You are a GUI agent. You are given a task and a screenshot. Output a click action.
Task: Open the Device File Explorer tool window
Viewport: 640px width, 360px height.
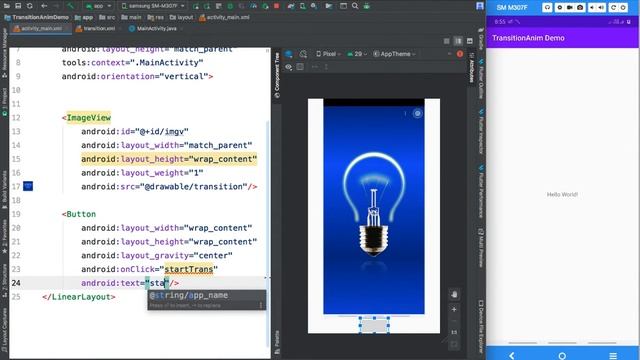click(481, 327)
